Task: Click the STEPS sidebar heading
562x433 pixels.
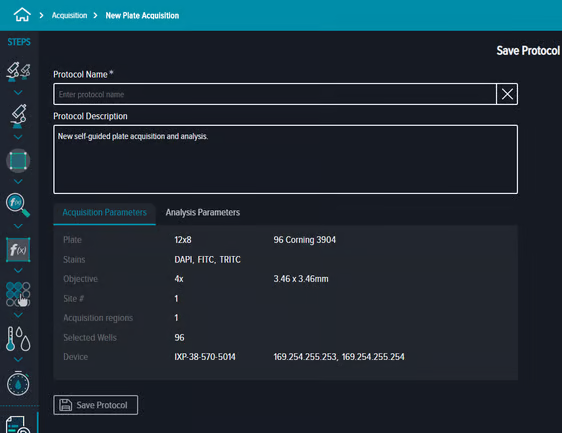Action: point(19,42)
